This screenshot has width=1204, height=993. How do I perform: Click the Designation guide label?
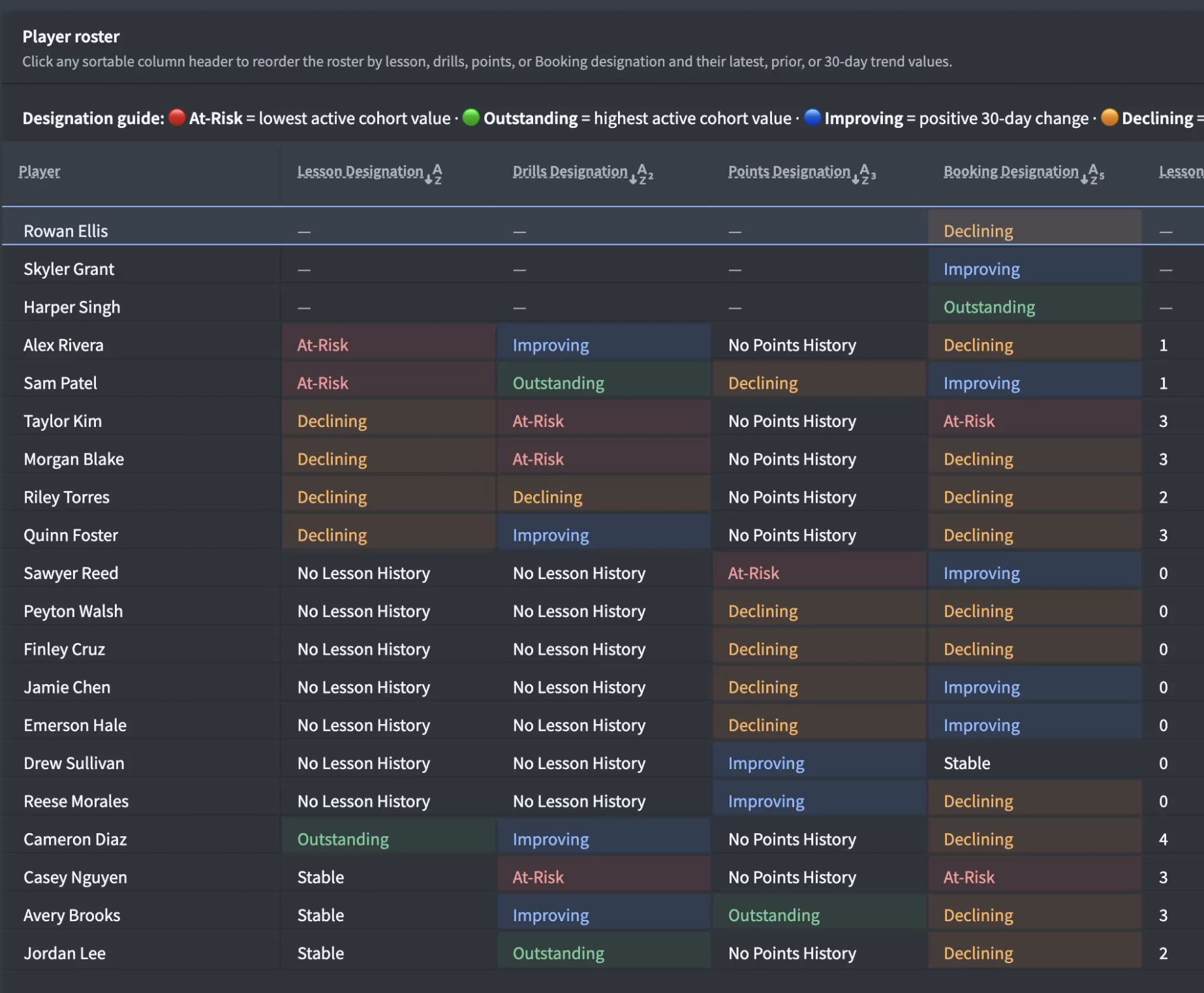coord(93,118)
